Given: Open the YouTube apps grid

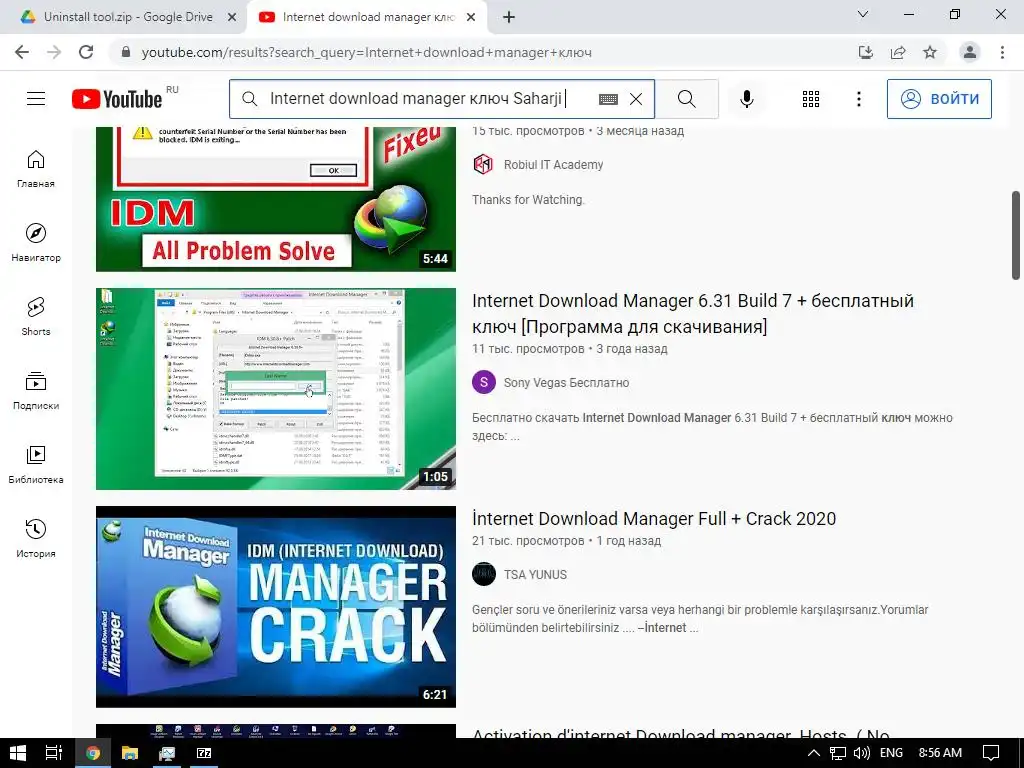Looking at the screenshot, I should 810,99.
